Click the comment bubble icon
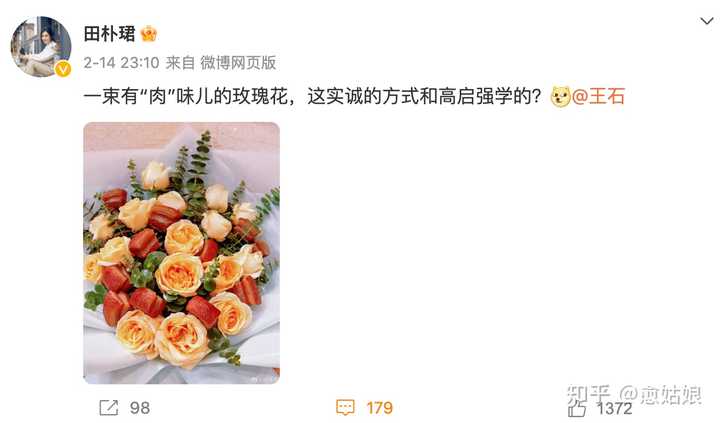Viewport: 720px width, 423px height. (x=345, y=407)
